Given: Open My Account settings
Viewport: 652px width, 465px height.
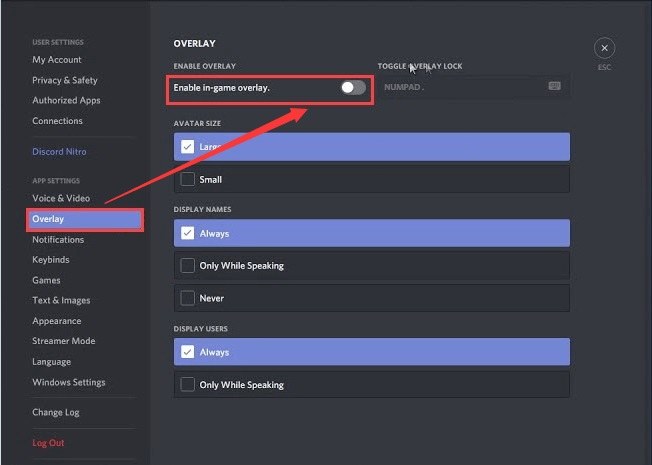Looking at the screenshot, I should coord(57,60).
